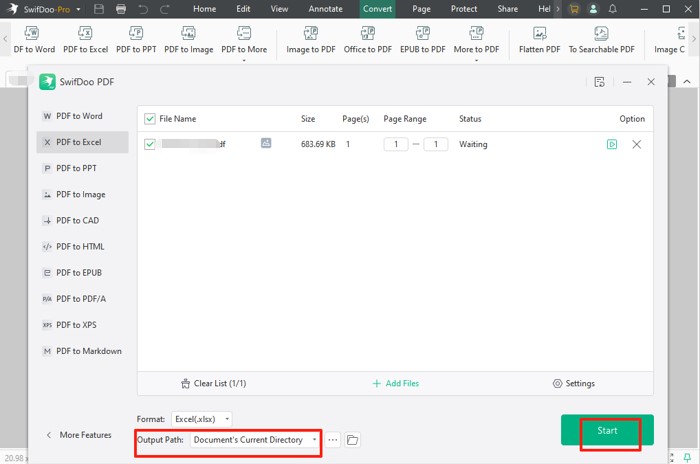The height and width of the screenshot is (464, 700).
Task: Open the shopping cart icon
Action: tap(574, 9)
